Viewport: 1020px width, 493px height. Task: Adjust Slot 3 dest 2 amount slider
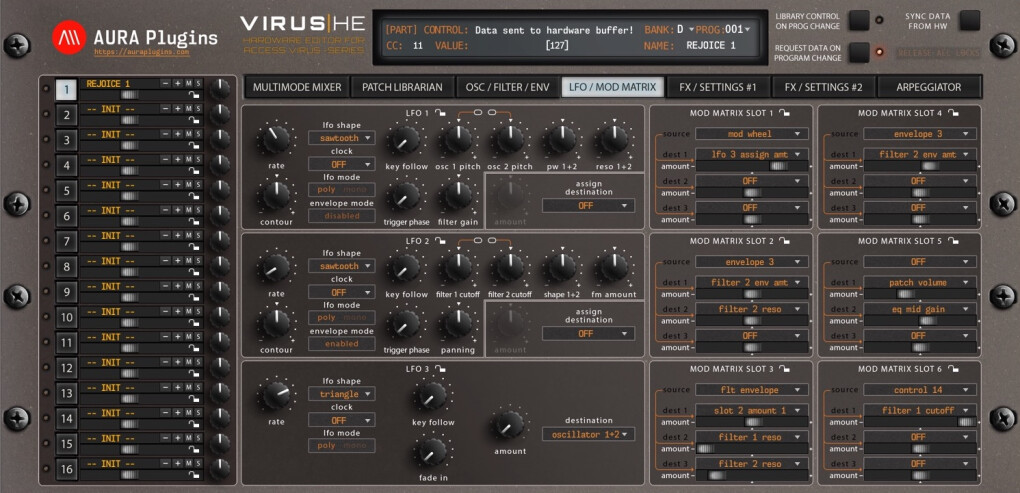752,449
